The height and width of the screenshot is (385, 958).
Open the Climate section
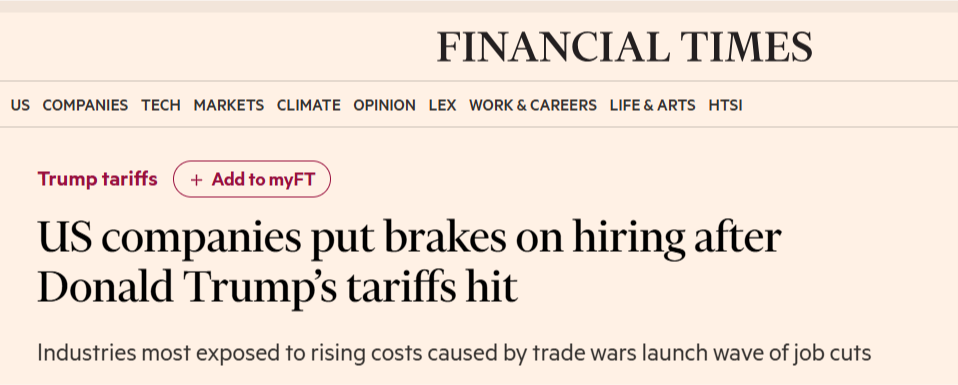click(309, 105)
